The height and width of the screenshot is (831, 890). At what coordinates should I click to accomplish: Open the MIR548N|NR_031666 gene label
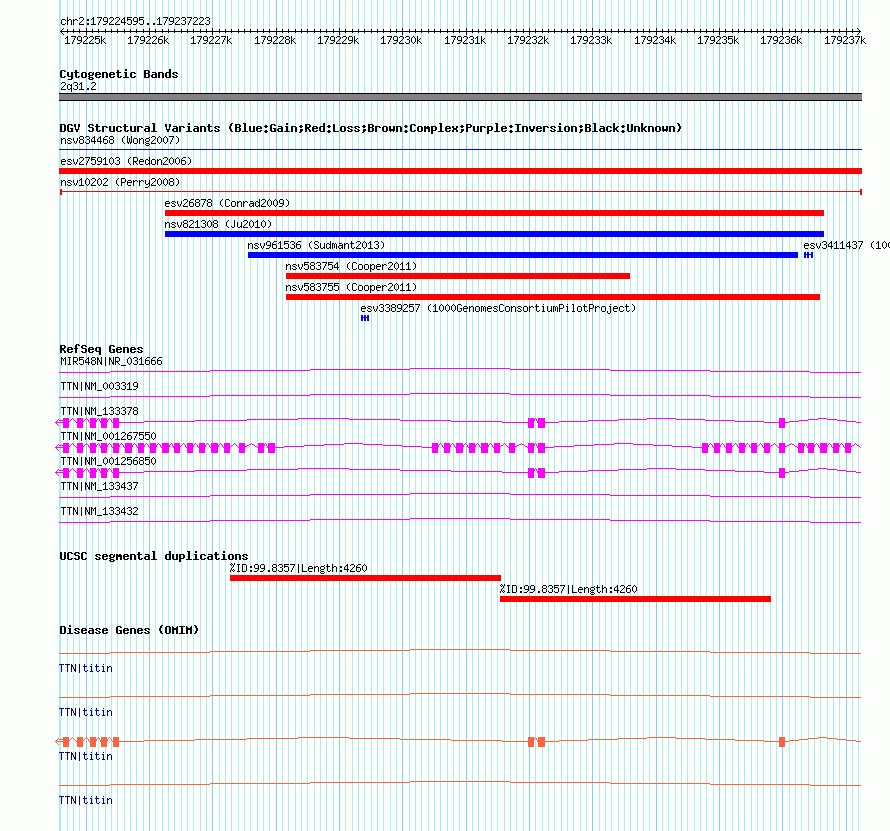pyautogui.click(x=111, y=362)
